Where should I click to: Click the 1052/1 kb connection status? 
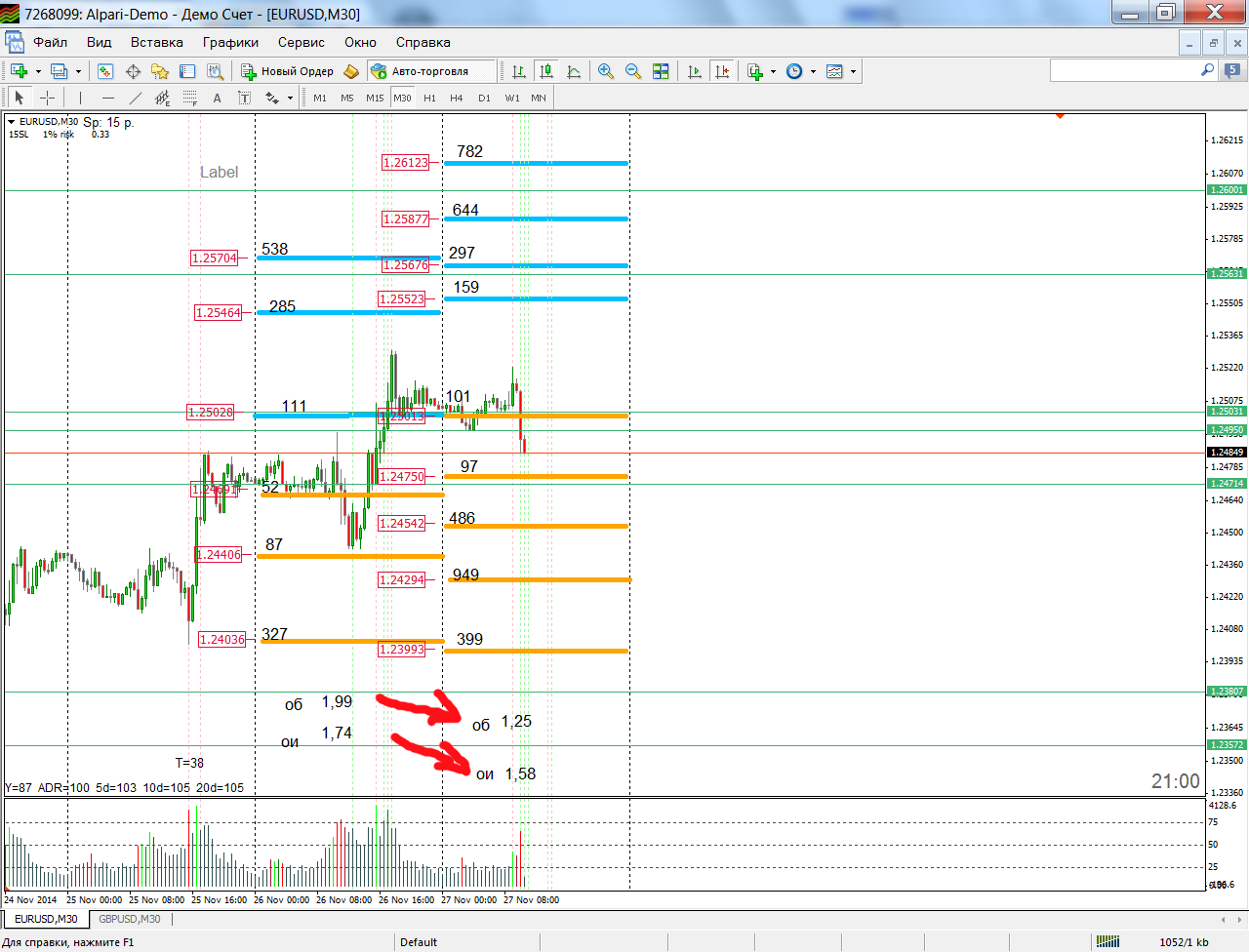click(1184, 941)
